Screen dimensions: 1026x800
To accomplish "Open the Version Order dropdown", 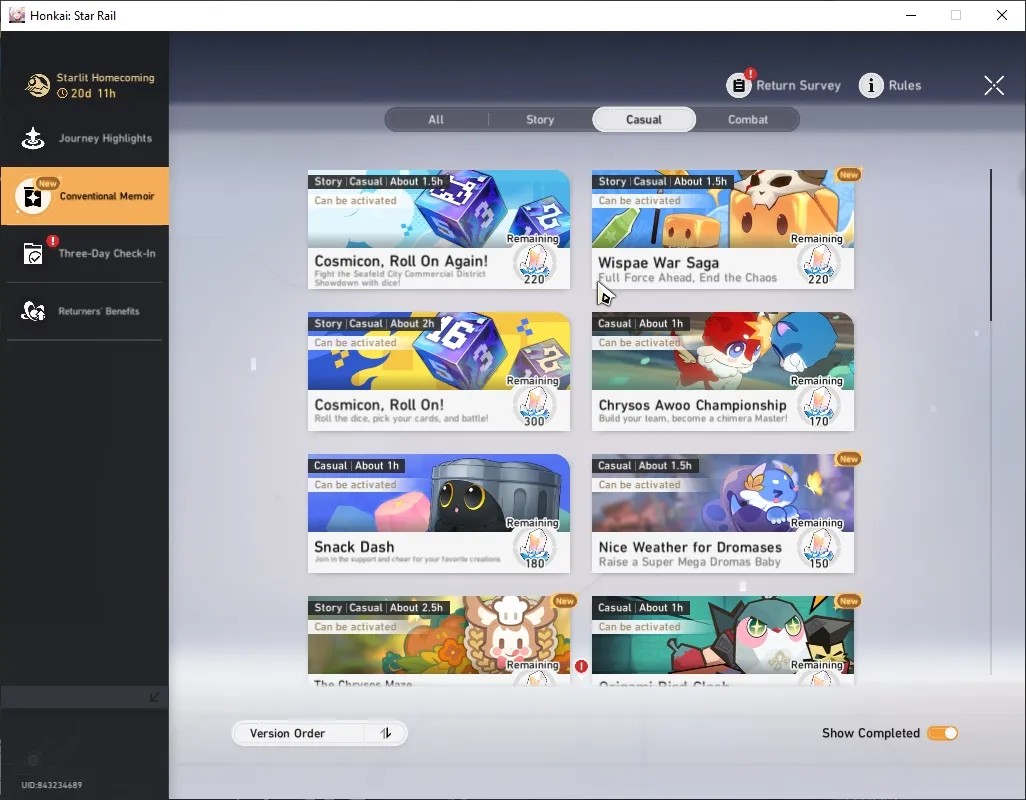I will coord(319,733).
